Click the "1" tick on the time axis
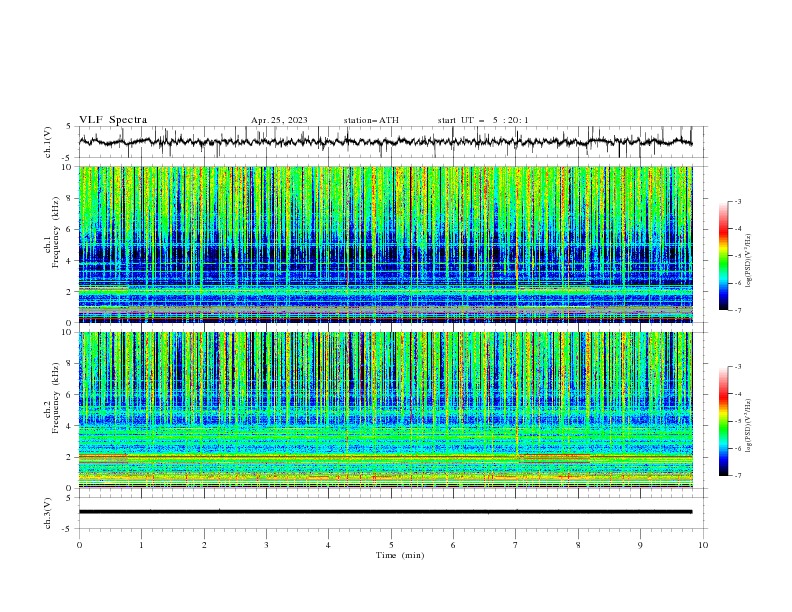The width and height of the screenshot is (792, 612). click(x=142, y=545)
